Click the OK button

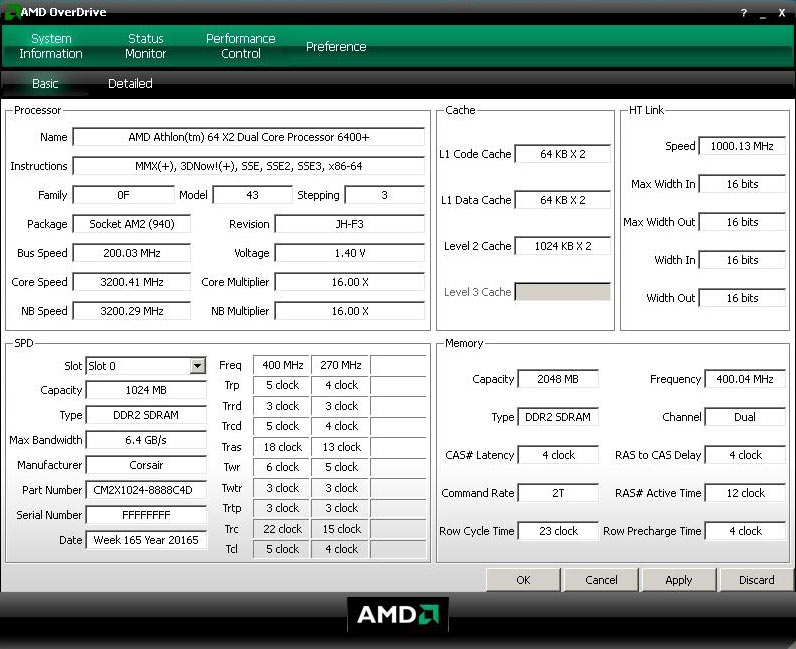pos(523,580)
